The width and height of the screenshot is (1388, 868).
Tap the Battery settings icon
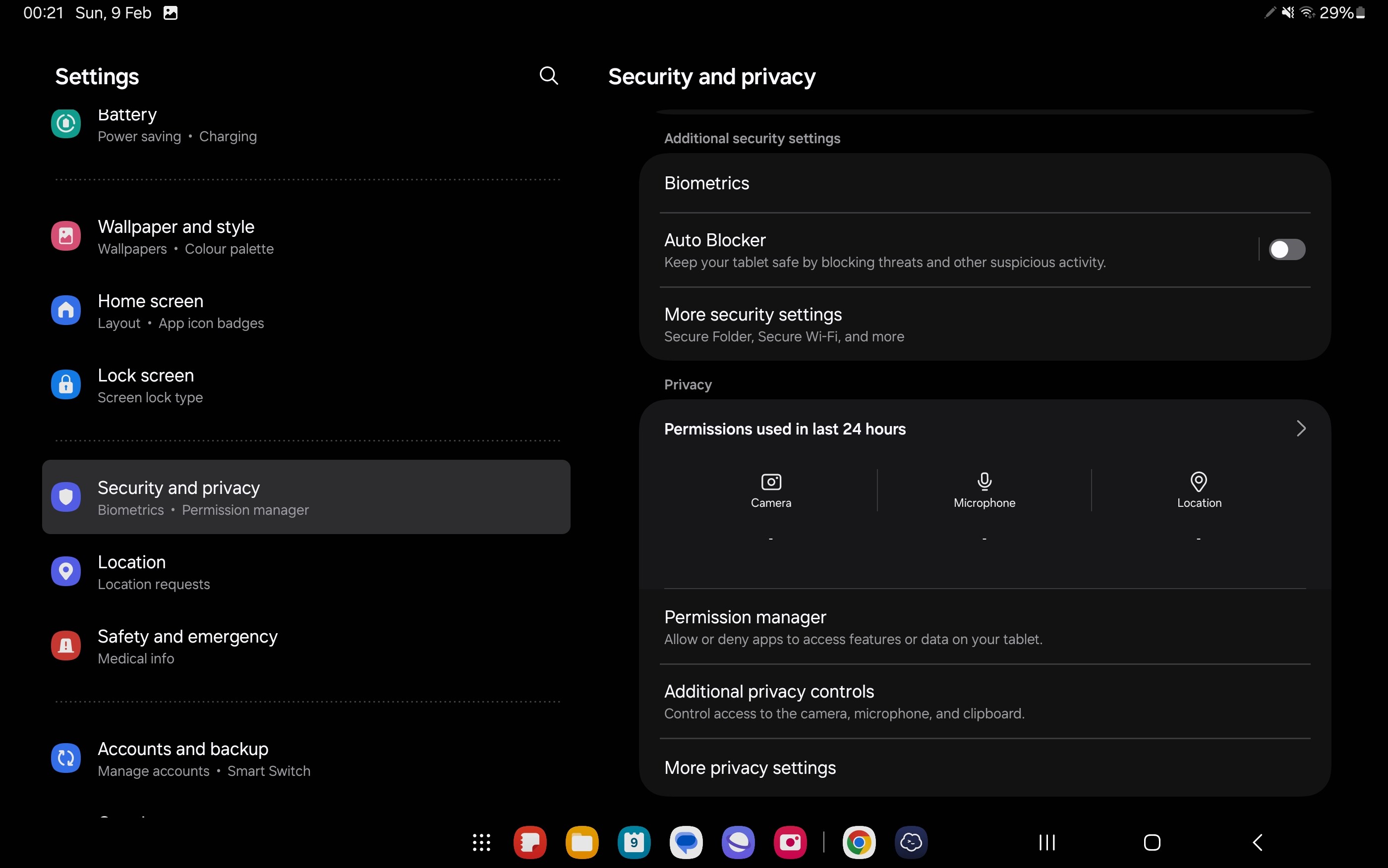[66, 123]
